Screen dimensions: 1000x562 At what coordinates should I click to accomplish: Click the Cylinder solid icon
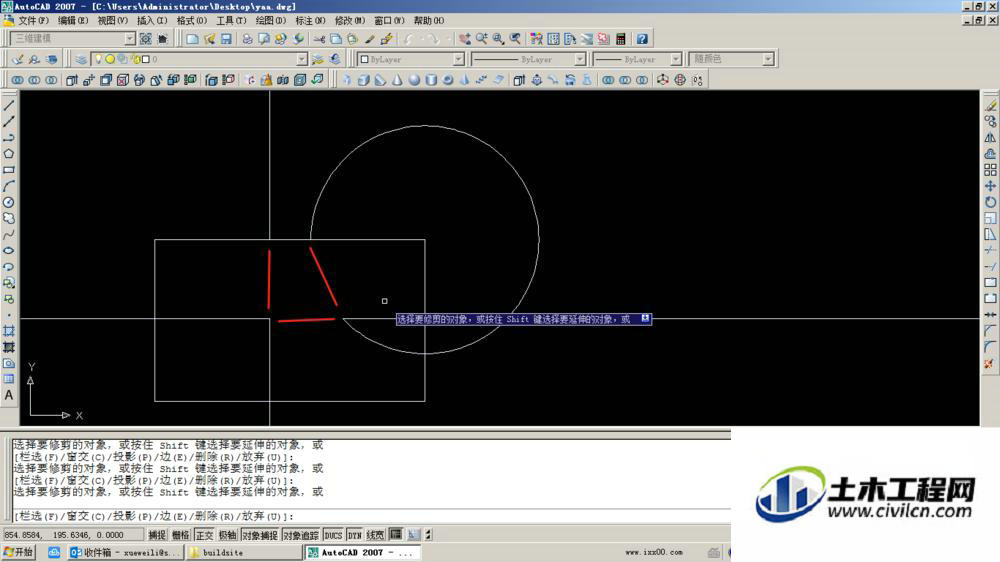(x=431, y=80)
